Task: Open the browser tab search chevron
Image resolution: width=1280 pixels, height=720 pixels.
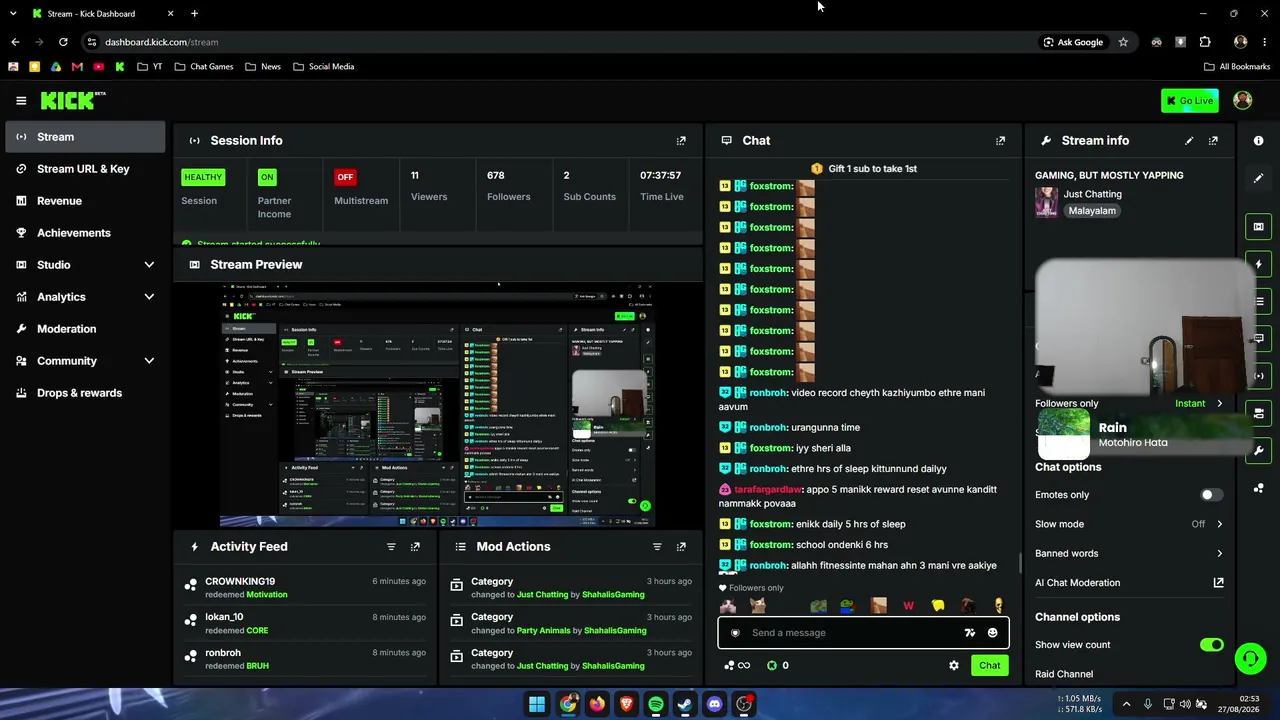Action: pyautogui.click(x=13, y=14)
